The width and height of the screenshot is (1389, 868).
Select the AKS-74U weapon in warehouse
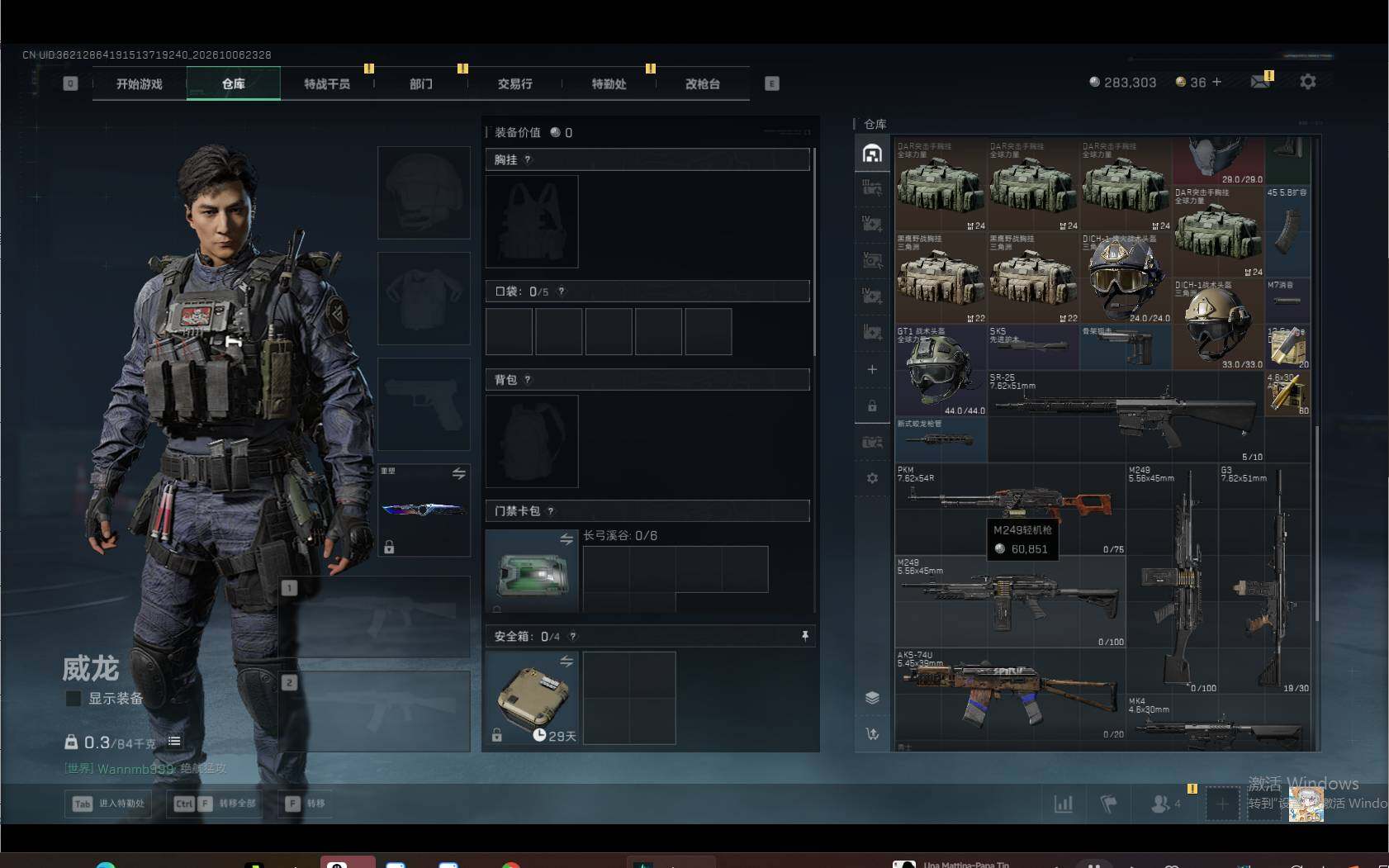point(1010,695)
